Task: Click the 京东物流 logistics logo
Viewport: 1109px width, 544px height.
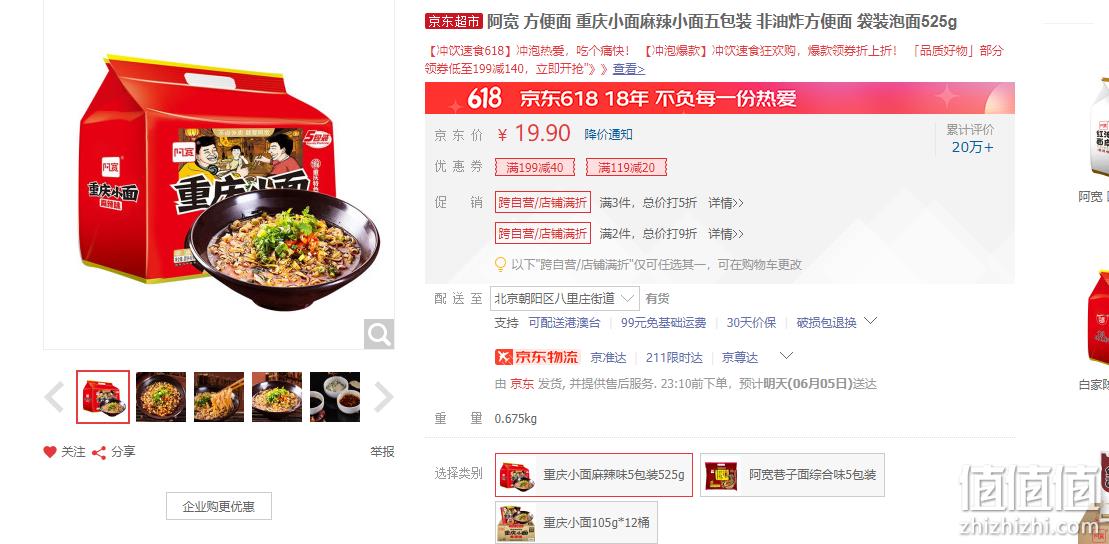Action: coord(537,357)
